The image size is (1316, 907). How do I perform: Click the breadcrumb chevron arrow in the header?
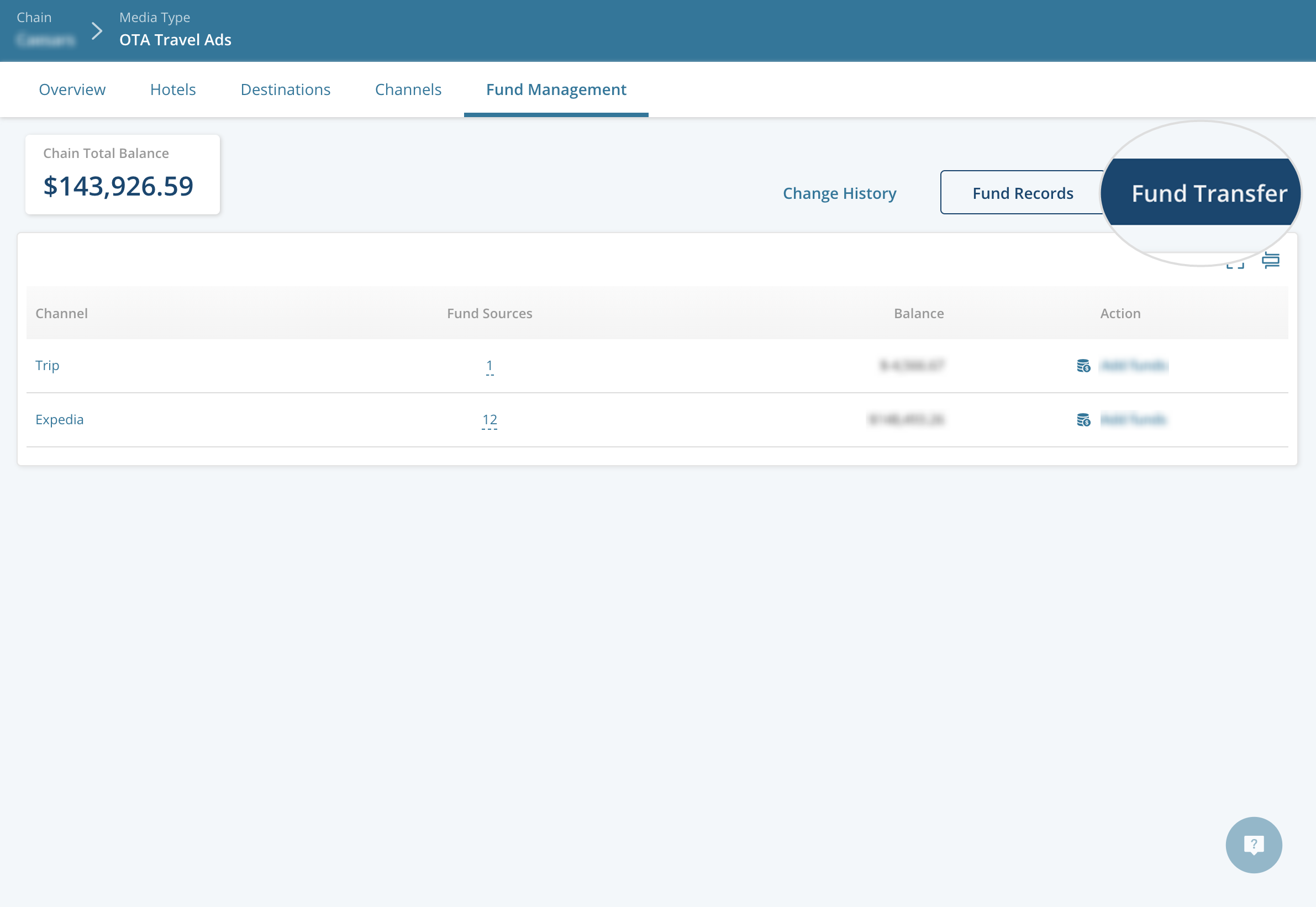[97, 31]
